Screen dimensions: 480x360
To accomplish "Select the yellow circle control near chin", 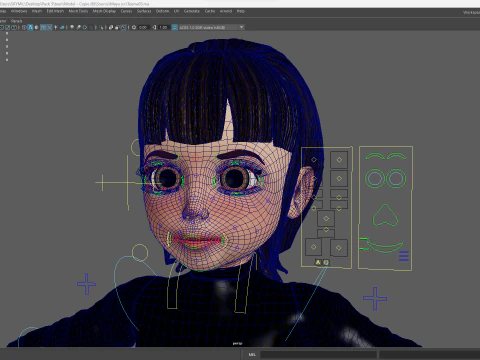I will pyautogui.click(x=140, y=253).
